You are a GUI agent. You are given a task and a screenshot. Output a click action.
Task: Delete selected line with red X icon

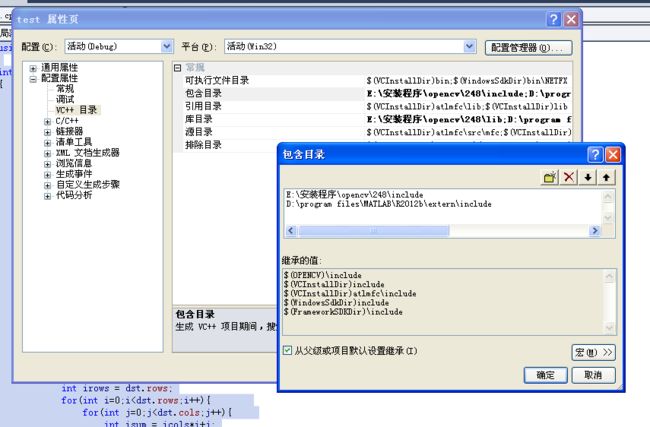[x=569, y=177]
